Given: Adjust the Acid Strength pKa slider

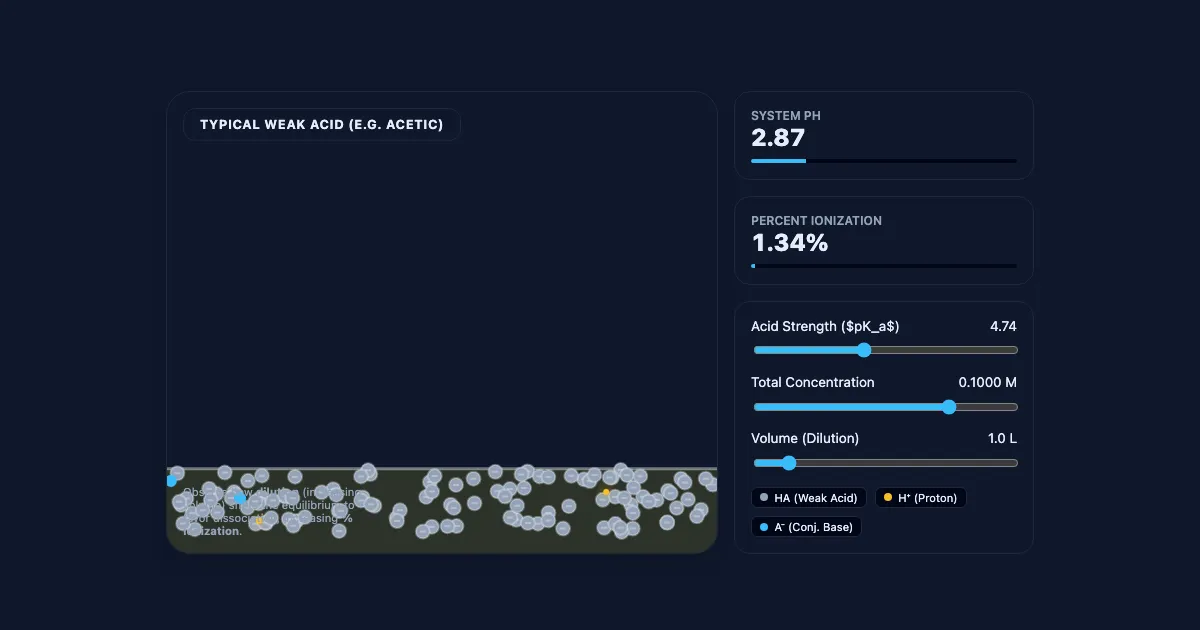Looking at the screenshot, I should 885,350.
